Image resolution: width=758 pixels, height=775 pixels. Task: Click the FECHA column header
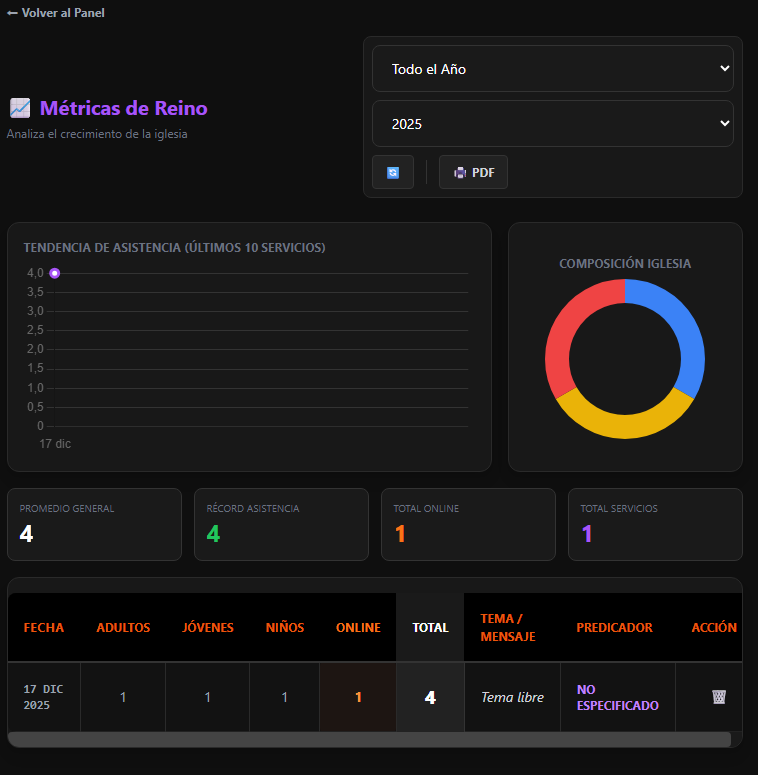44,628
